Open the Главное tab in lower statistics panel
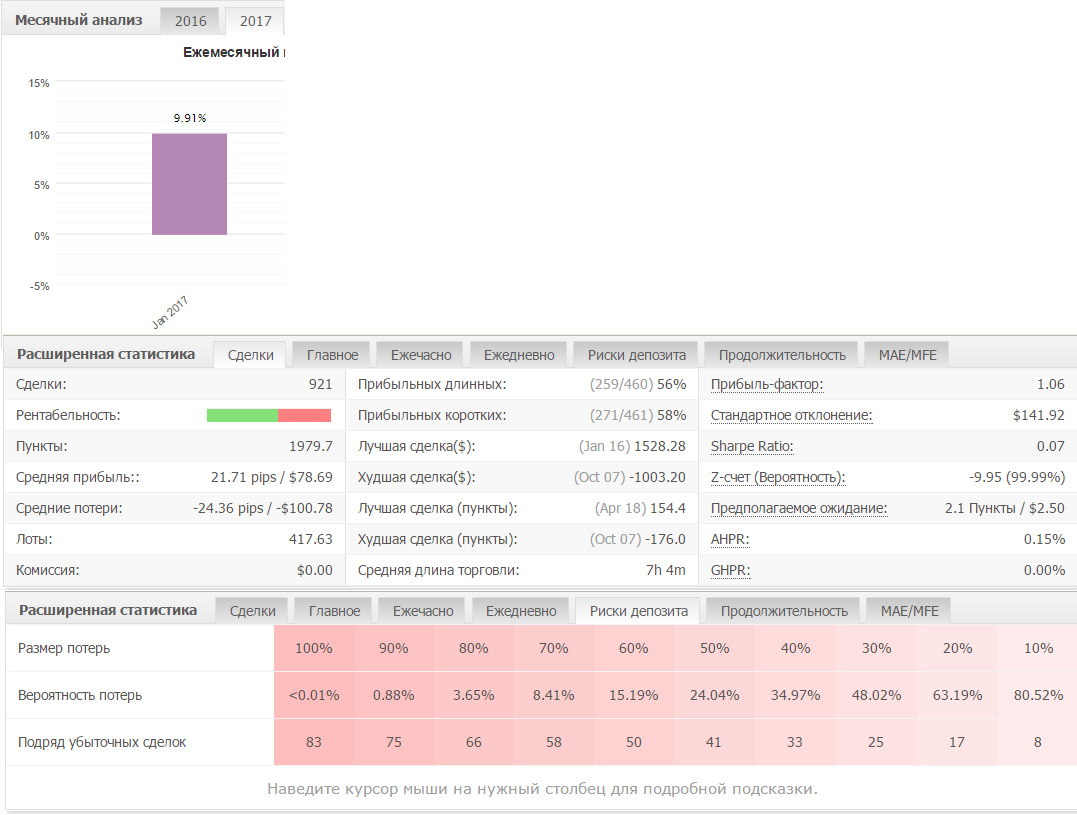The width and height of the screenshot is (1077, 815). coord(335,611)
